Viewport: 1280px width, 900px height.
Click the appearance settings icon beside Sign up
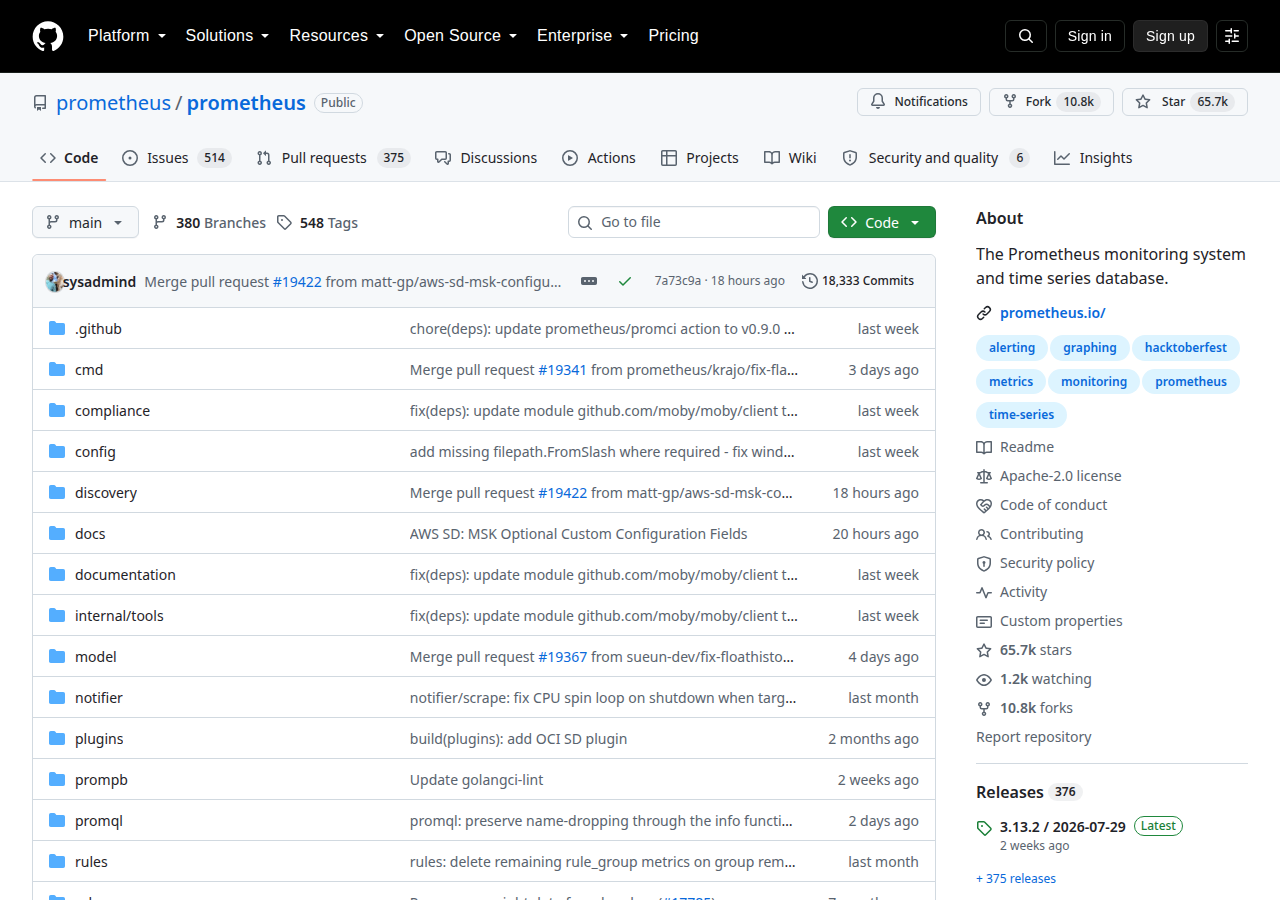point(1232,36)
